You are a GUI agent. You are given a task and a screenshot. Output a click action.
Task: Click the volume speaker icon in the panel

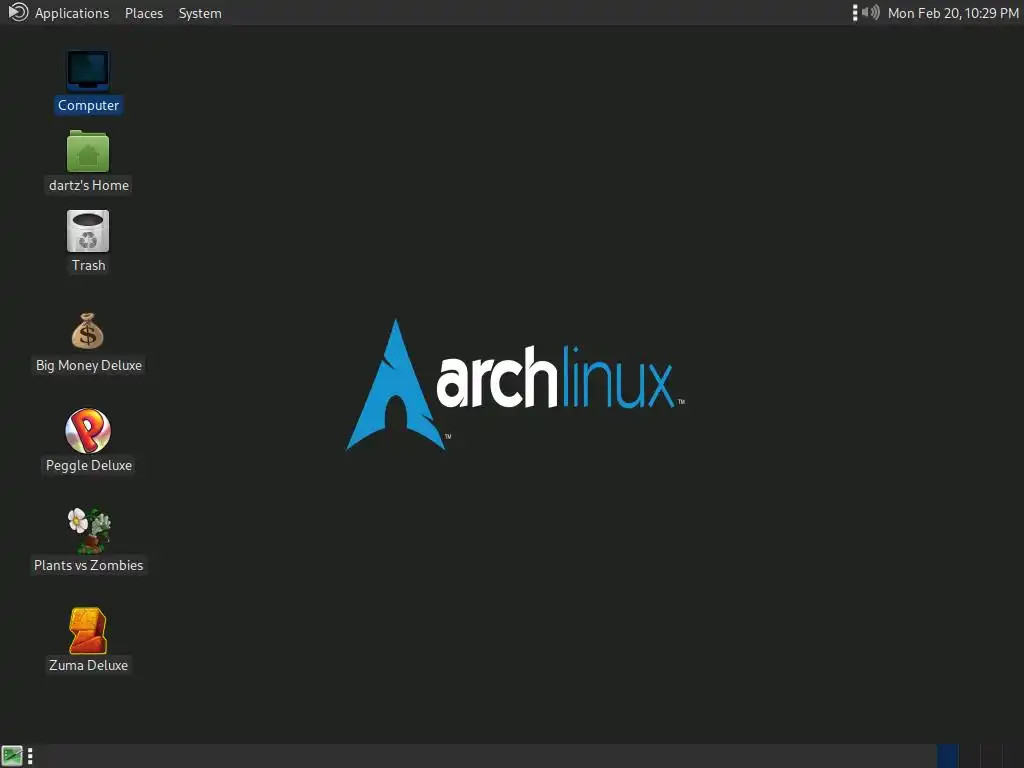(871, 12)
